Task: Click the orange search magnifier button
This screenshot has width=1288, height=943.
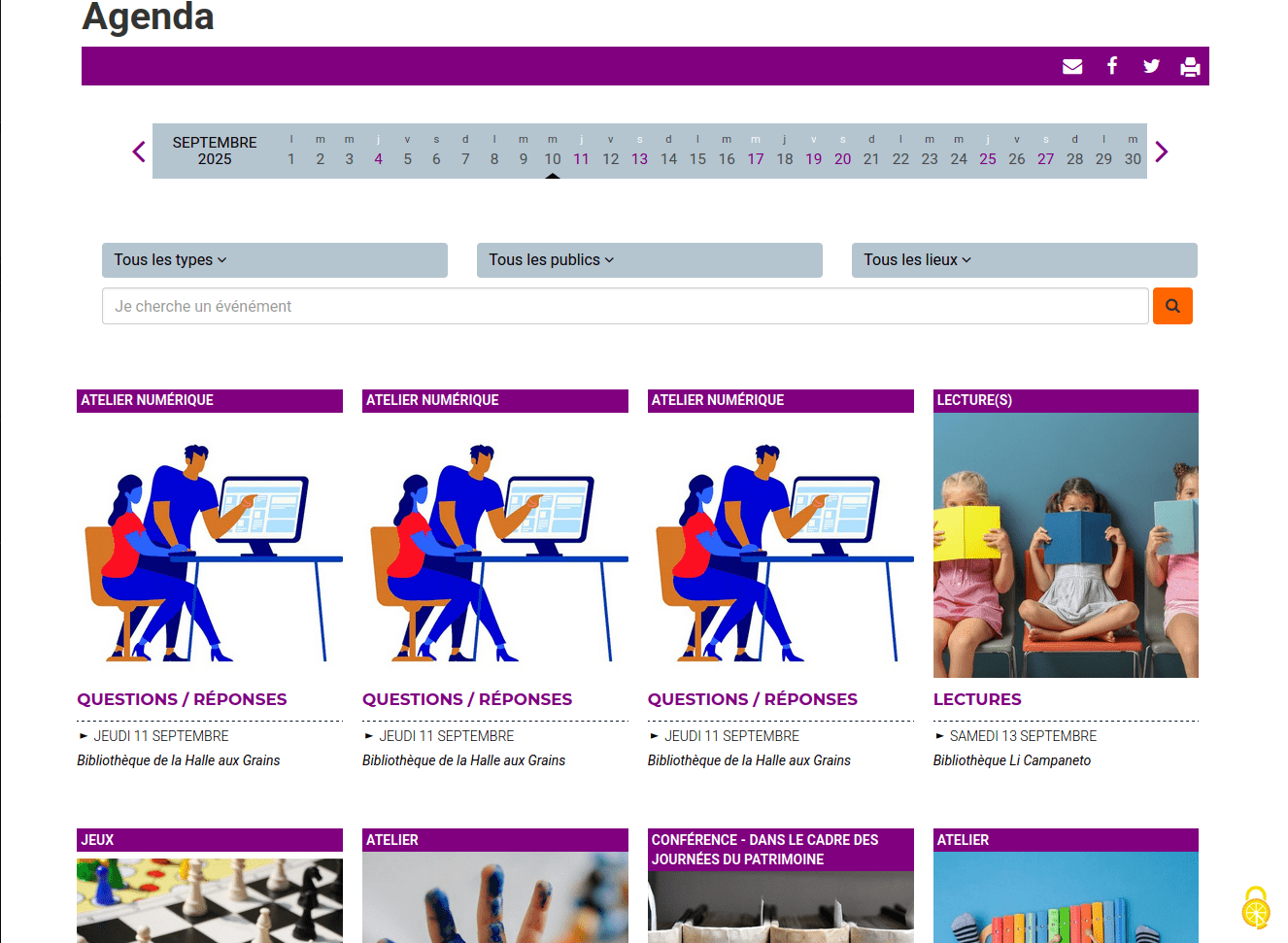Action: tap(1172, 306)
